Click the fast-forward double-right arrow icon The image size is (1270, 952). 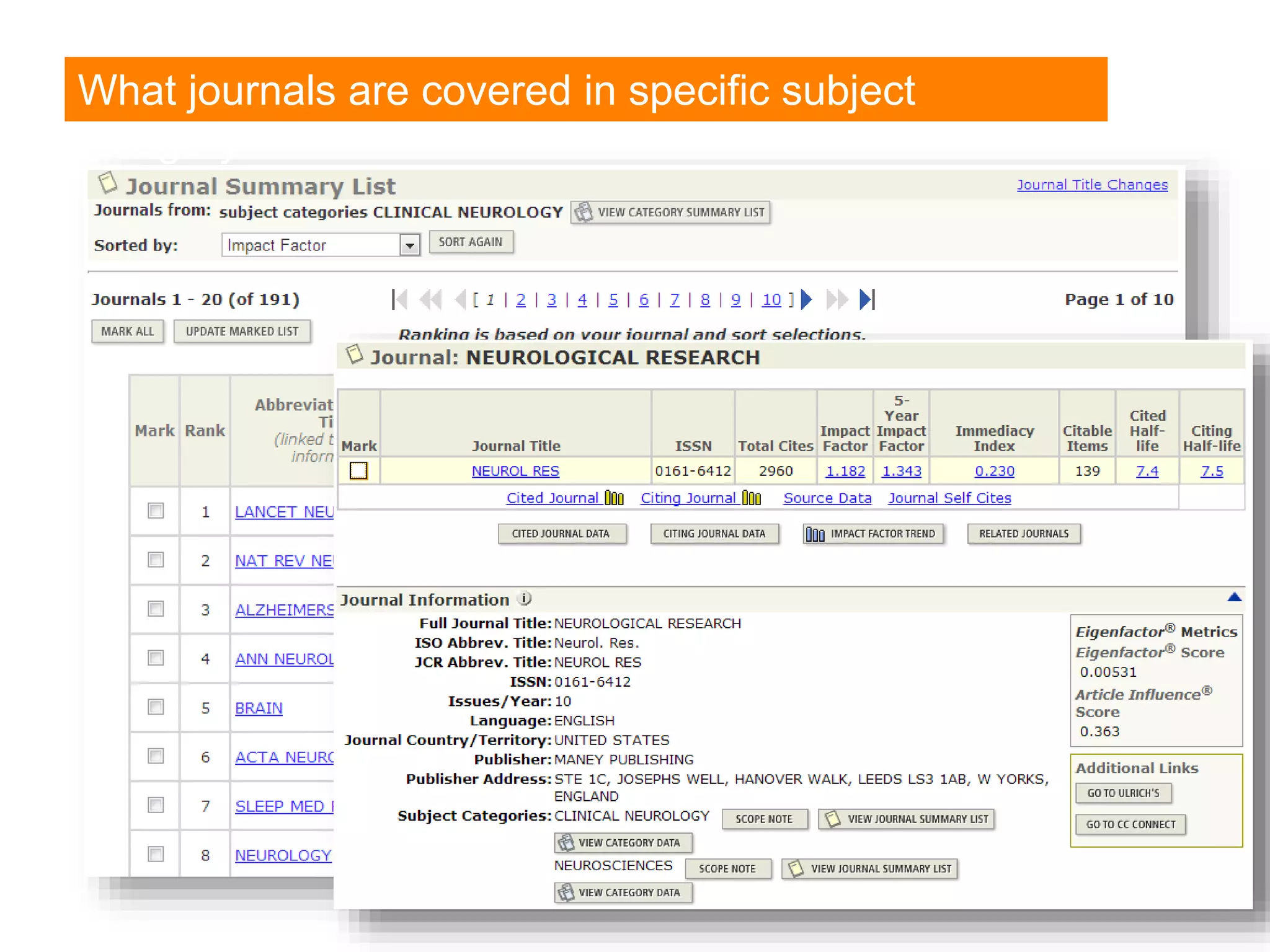pos(837,300)
